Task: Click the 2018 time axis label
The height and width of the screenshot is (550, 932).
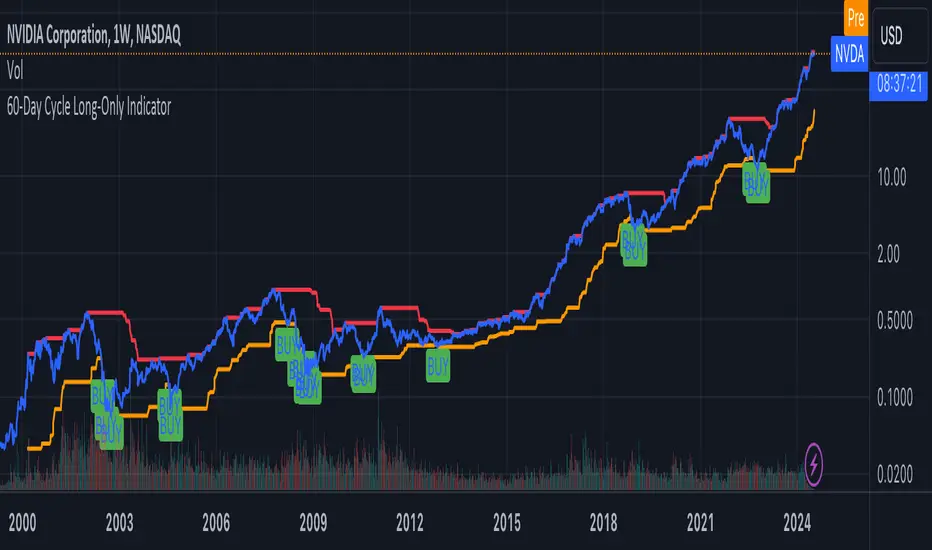Action: [x=603, y=523]
